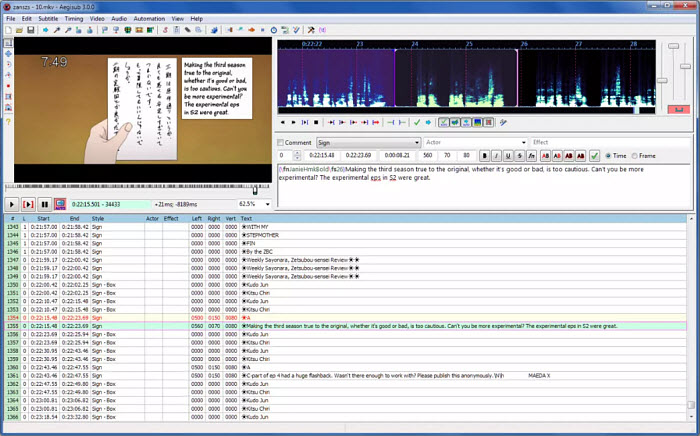Image resolution: width=700 pixels, height=436 pixels.
Task: Commit audio timing changes green checkmark
Action: (x=417, y=122)
